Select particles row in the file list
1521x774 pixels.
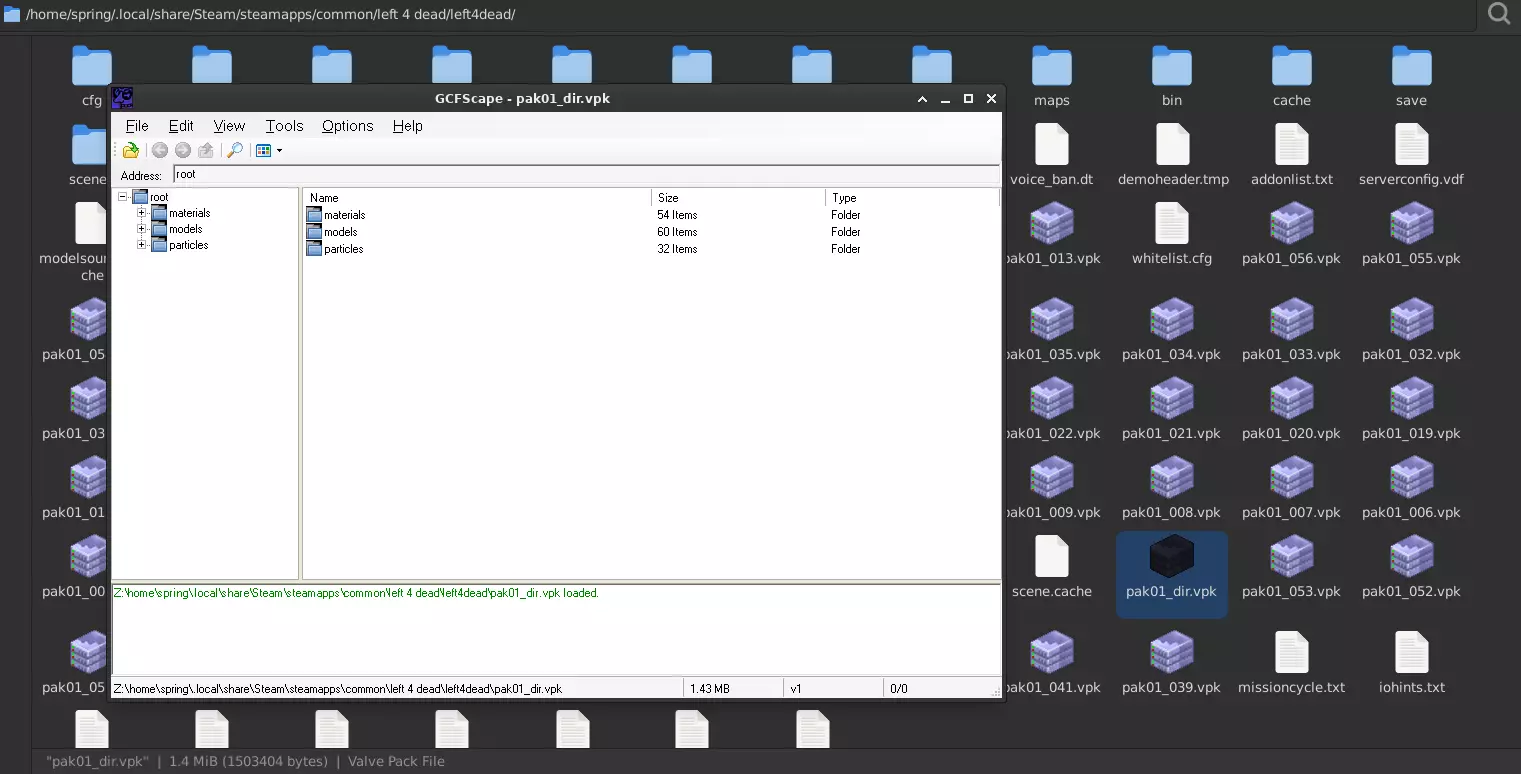335,249
